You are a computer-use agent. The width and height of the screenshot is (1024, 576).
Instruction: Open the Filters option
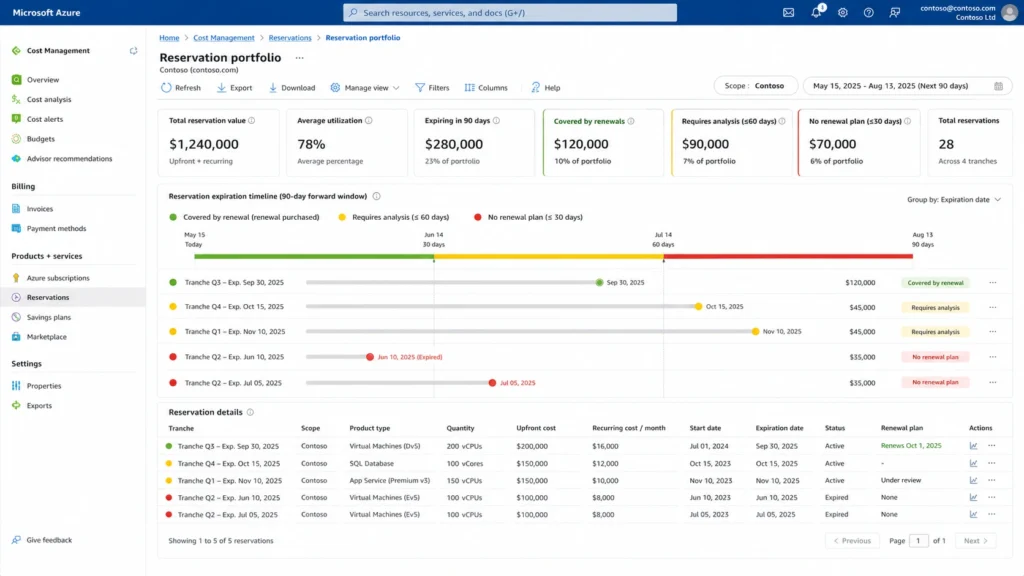coord(432,88)
